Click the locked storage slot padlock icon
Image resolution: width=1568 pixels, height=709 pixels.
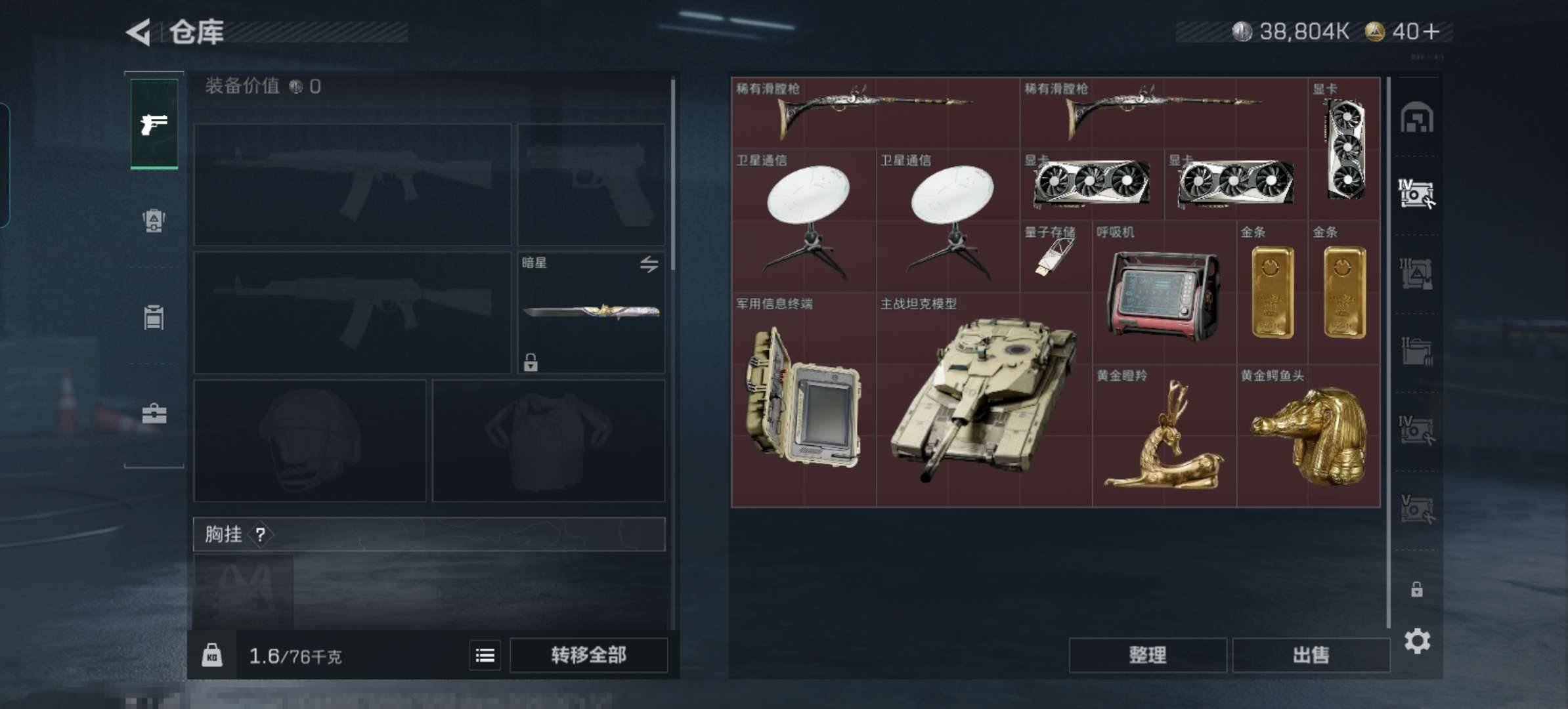click(x=1417, y=589)
